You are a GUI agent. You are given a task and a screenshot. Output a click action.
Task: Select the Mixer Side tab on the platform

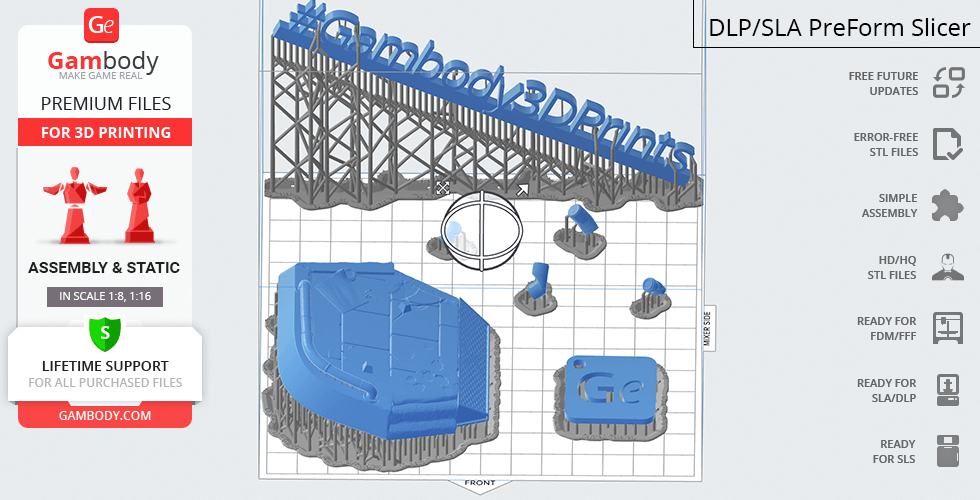pyautogui.click(x=707, y=326)
